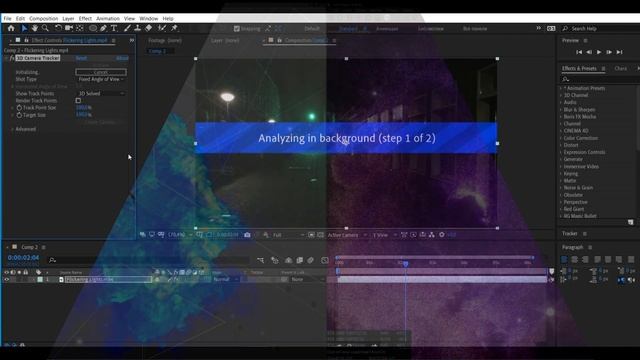The height and width of the screenshot is (360, 640).
Task: Play the preview
Action: pyautogui.click(x=599, y=52)
